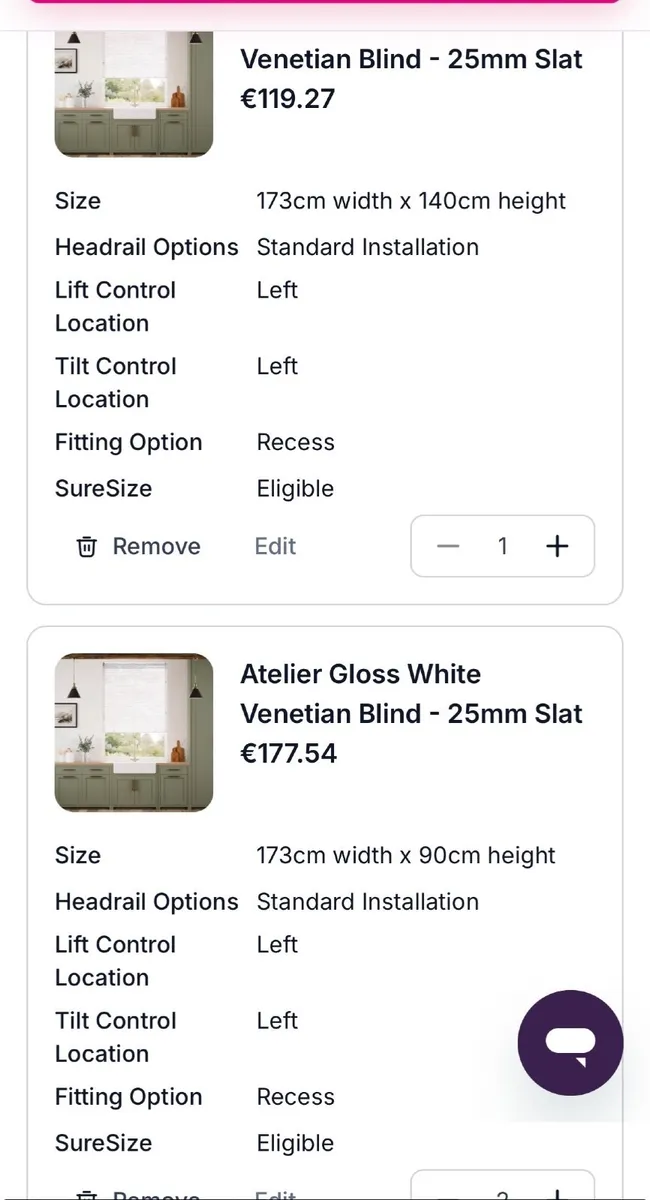The height and width of the screenshot is (1200, 650).
Task: Edit the 90cm height Atelier blind
Action: (275, 1192)
